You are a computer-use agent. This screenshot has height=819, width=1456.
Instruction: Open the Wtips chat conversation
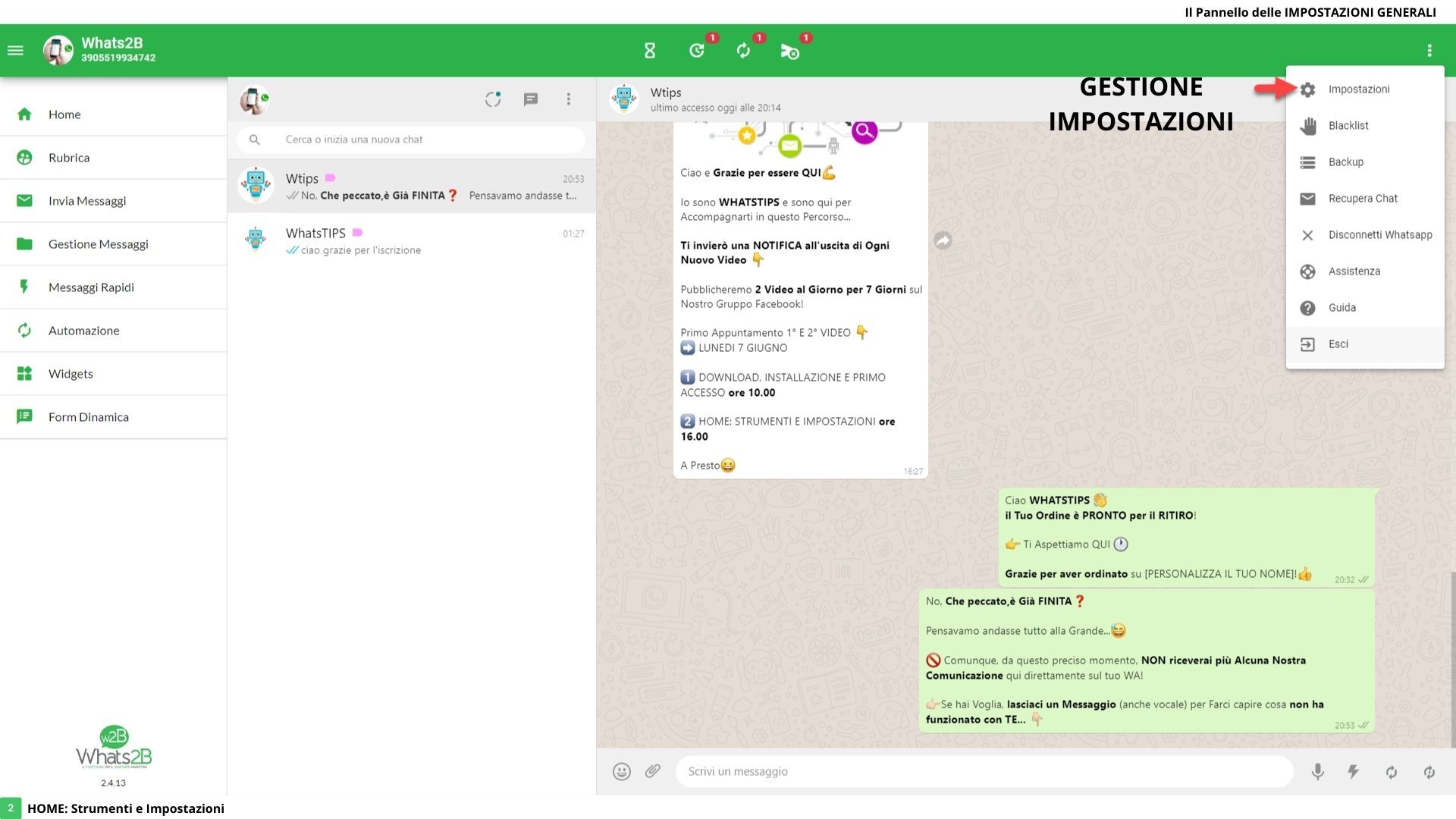click(x=411, y=187)
